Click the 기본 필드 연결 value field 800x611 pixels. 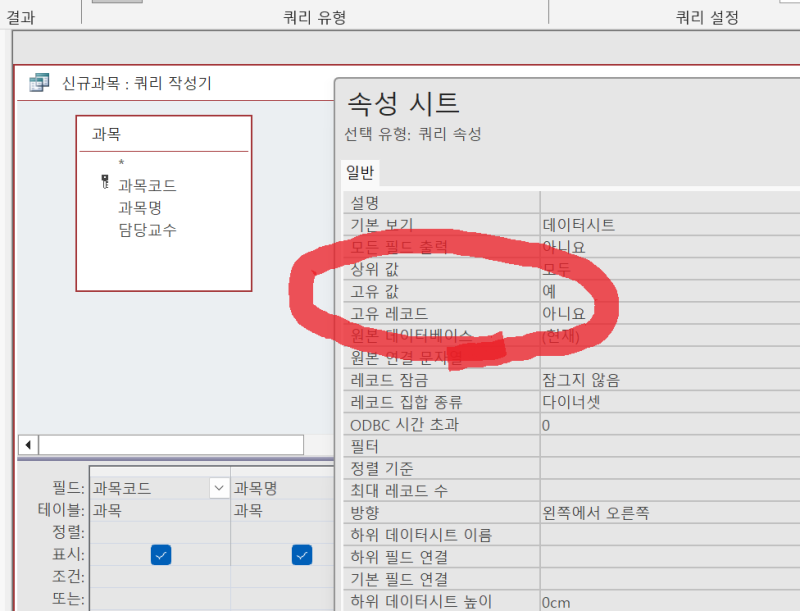(x=670, y=579)
